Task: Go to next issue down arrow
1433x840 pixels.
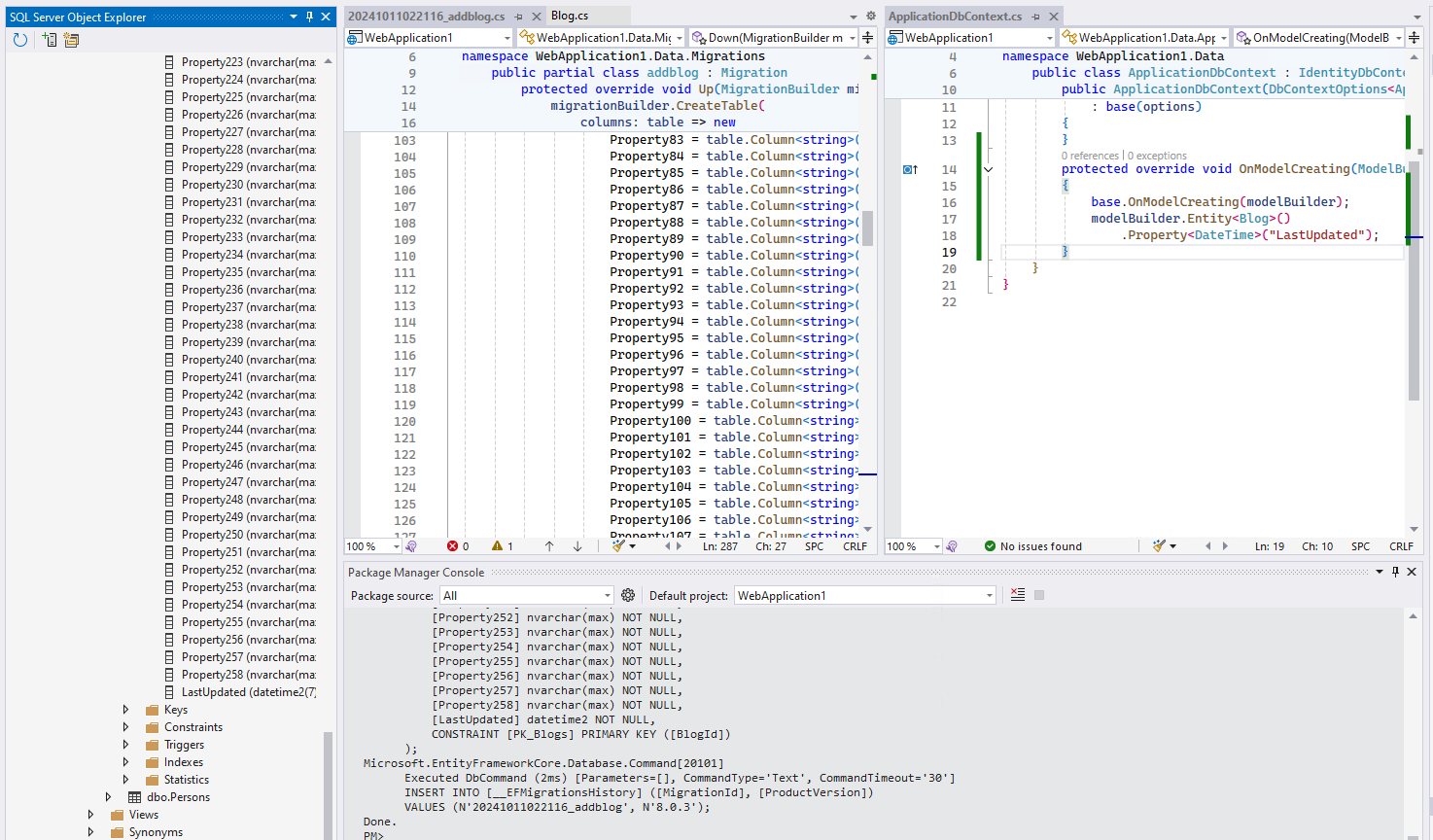Action: pos(577,546)
